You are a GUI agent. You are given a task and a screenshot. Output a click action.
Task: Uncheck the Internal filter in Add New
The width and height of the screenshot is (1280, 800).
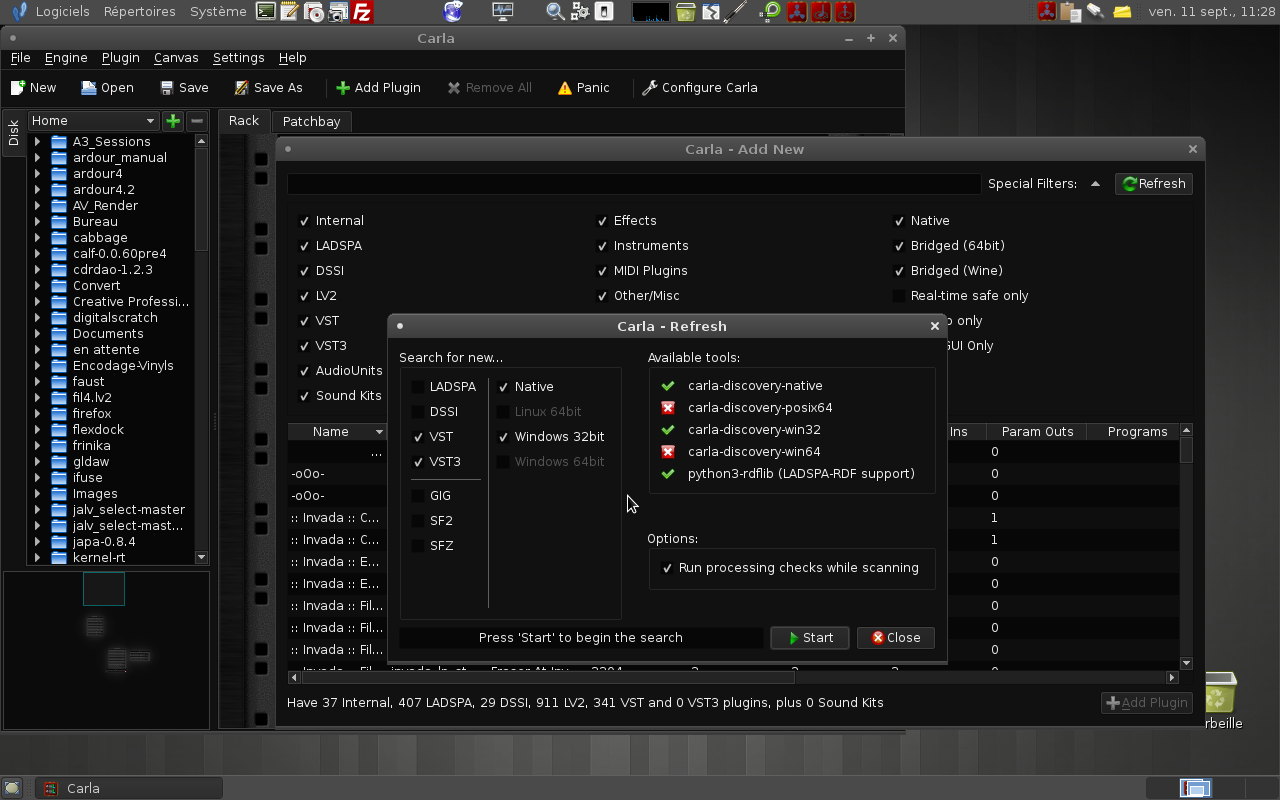point(304,221)
